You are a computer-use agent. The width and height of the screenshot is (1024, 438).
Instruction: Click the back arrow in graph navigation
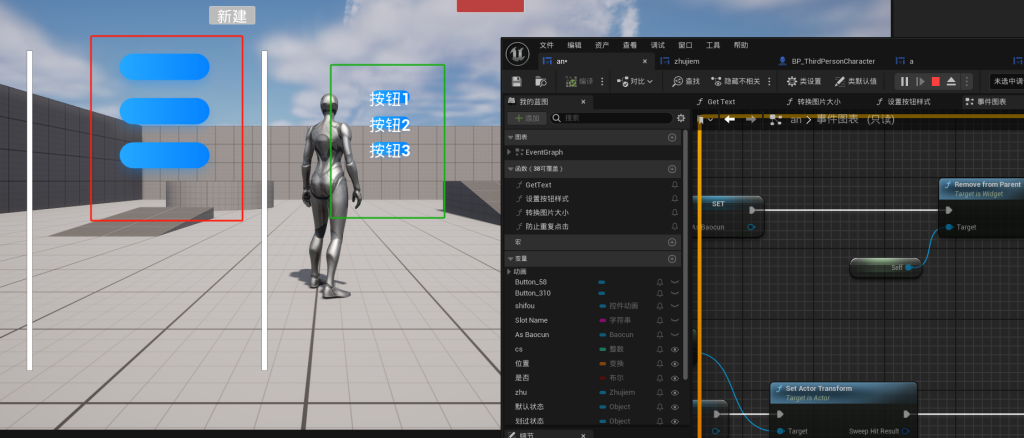click(730, 119)
